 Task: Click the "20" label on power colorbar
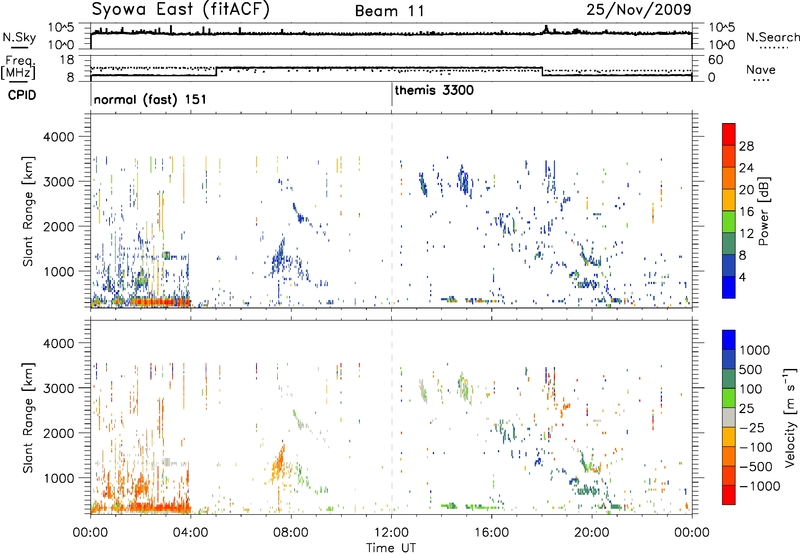point(746,190)
